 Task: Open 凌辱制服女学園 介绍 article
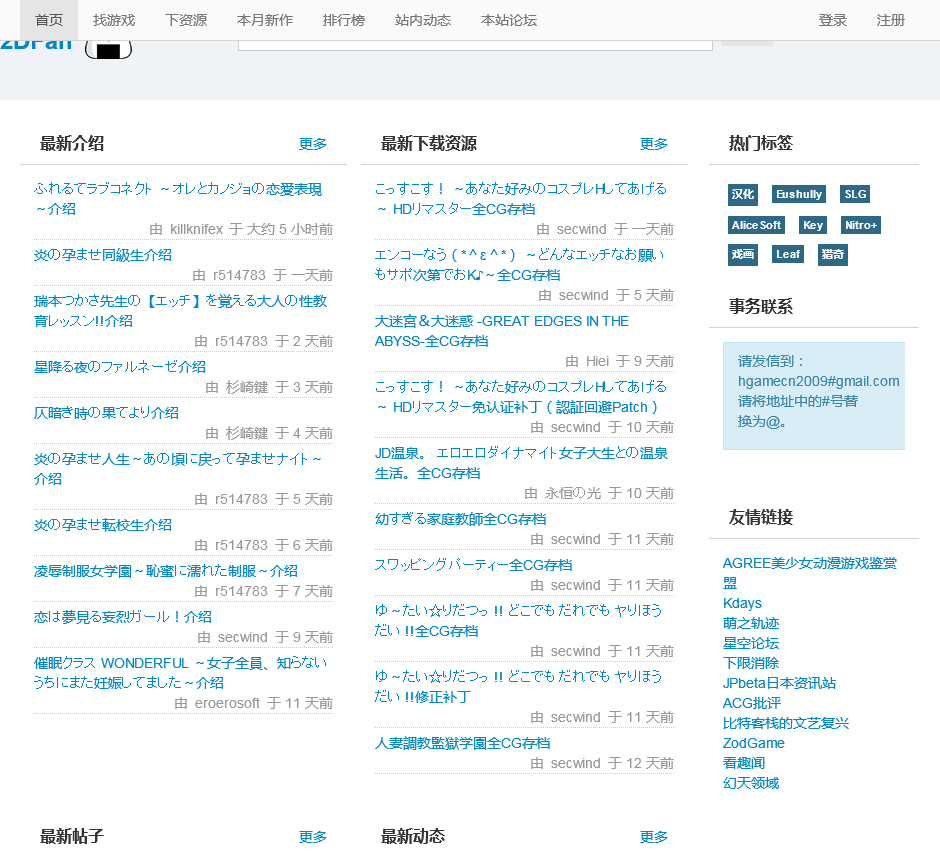tap(166, 571)
